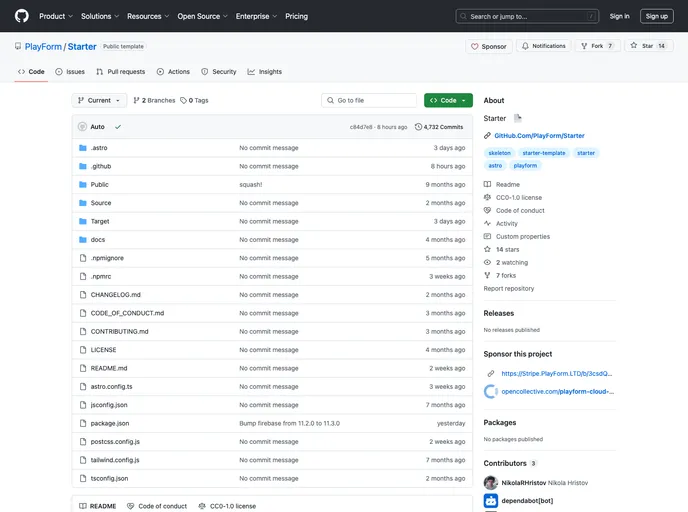Click the Public folder icon
The width and height of the screenshot is (688, 512).
(x=82, y=185)
